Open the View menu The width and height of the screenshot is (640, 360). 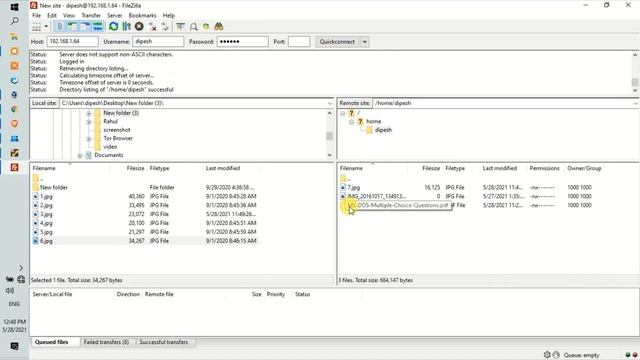pos(69,16)
